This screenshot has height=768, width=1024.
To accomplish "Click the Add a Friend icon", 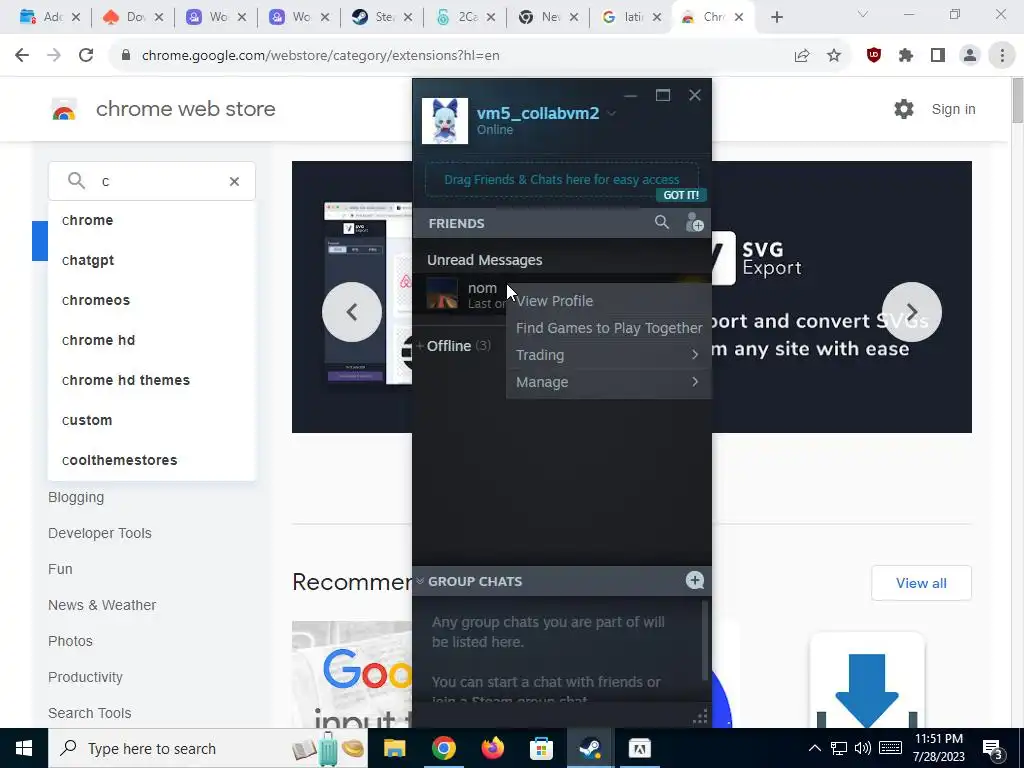I will click(x=694, y=223).
